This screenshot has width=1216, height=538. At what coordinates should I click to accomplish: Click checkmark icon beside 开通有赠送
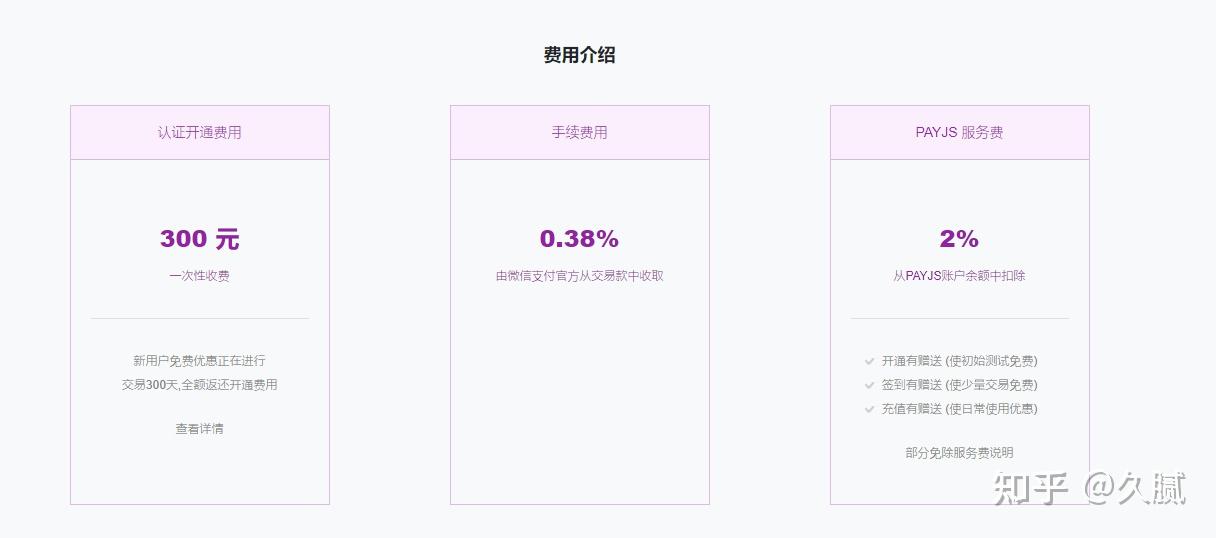[x=870, y=361]
